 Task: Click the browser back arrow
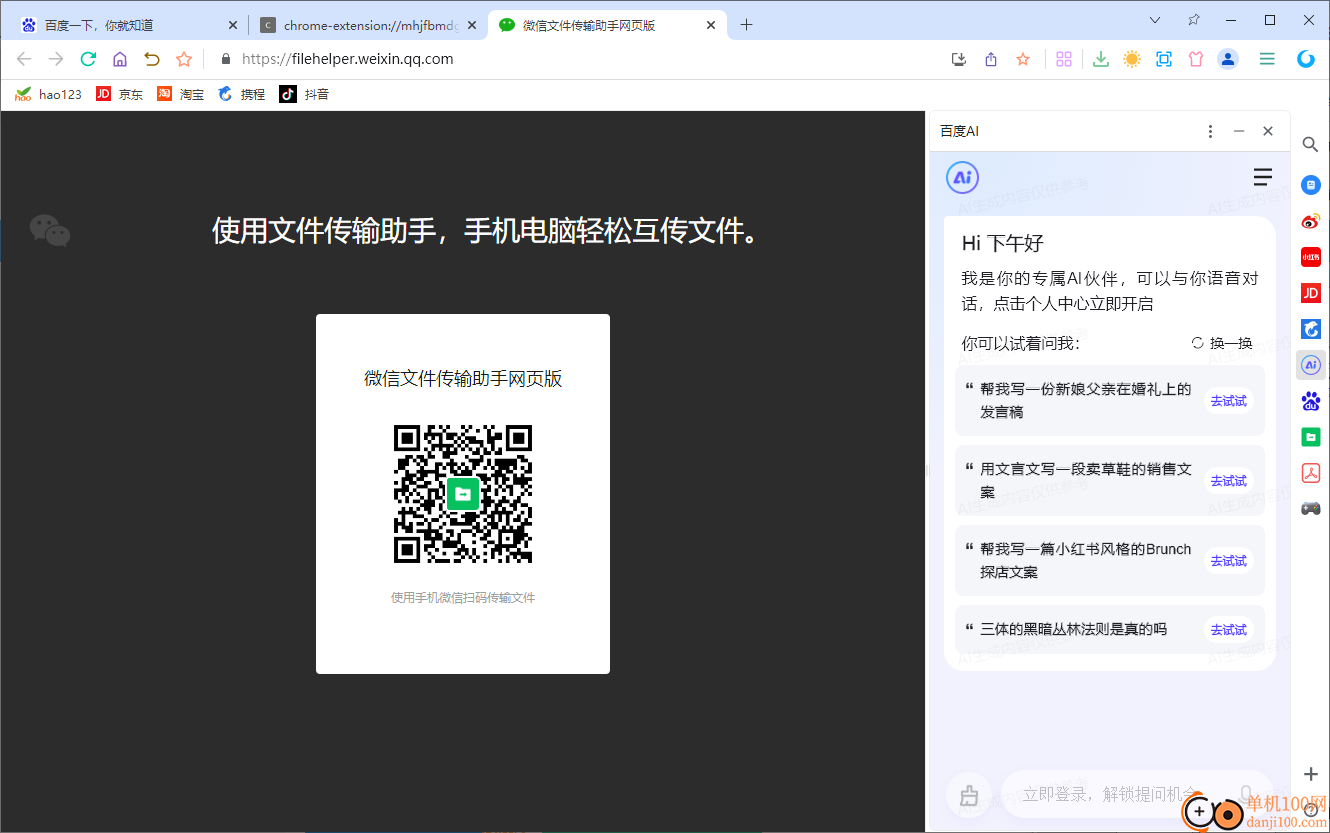[24, 59]
